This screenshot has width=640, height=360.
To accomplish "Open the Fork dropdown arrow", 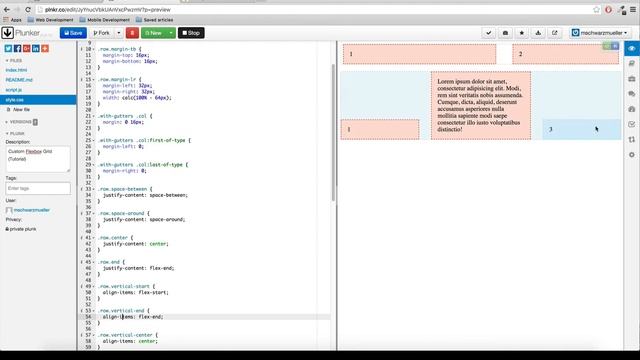I will pos(119,33).
